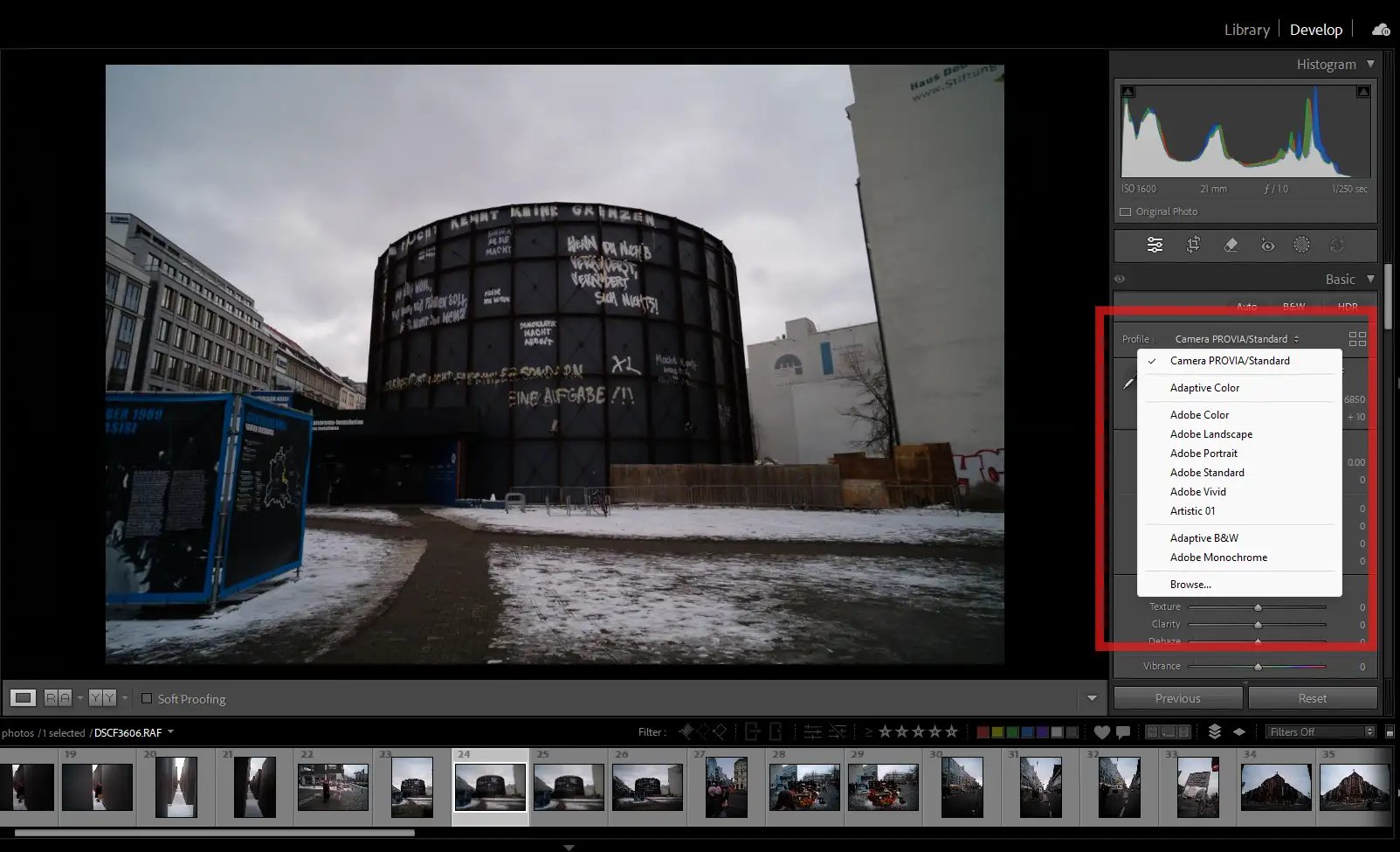Filter by kind icons group

point(1168,731)
